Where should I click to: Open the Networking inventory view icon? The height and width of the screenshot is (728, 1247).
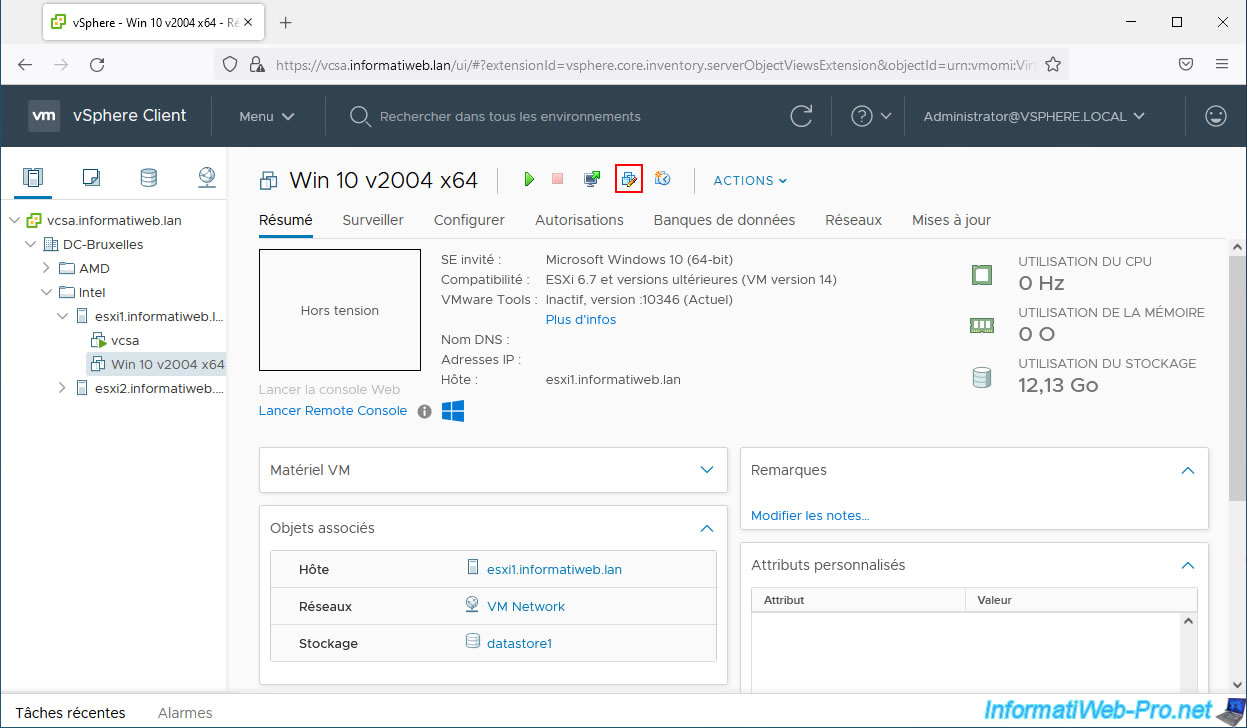tap(207, 178)
